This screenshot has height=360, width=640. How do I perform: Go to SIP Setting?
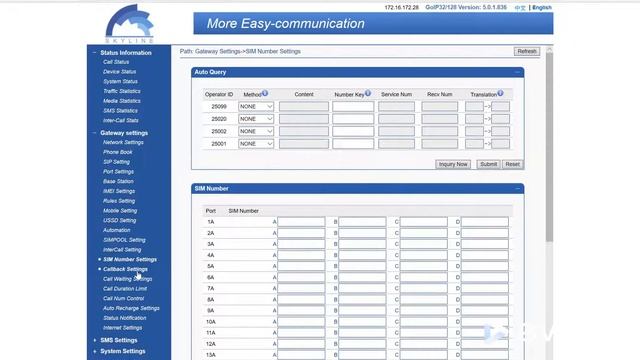click(116, 162)
